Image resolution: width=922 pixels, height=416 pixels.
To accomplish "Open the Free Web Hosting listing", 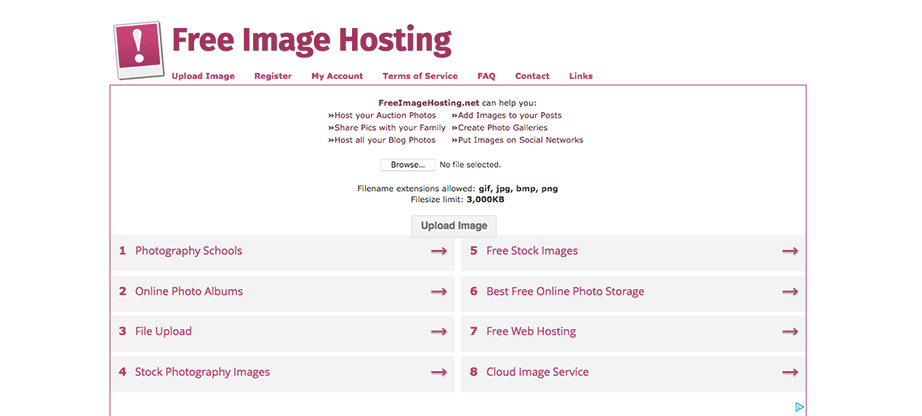I will [632, 332].
